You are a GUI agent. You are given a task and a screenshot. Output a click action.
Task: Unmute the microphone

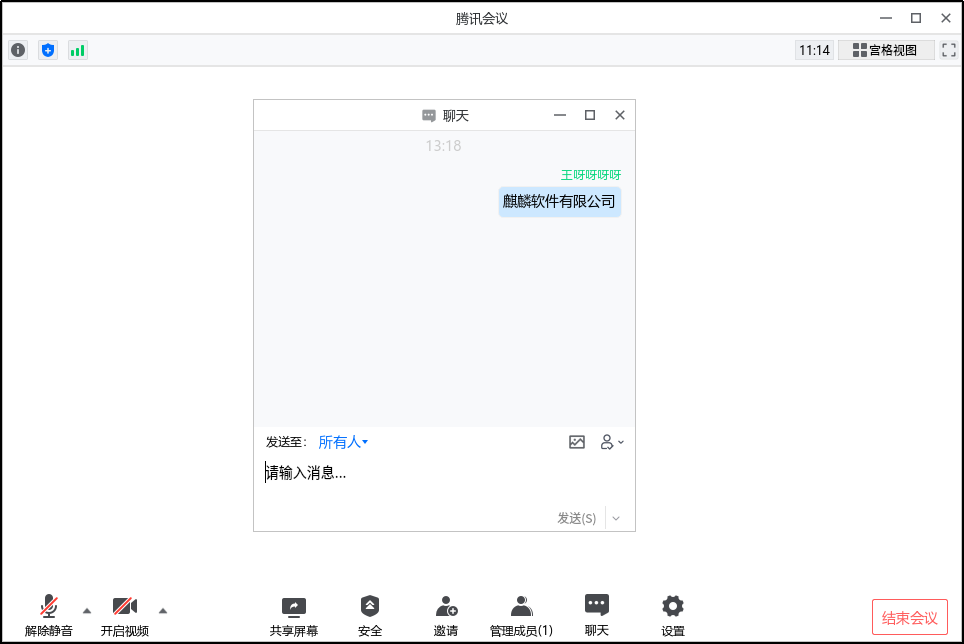coord(47,613)
